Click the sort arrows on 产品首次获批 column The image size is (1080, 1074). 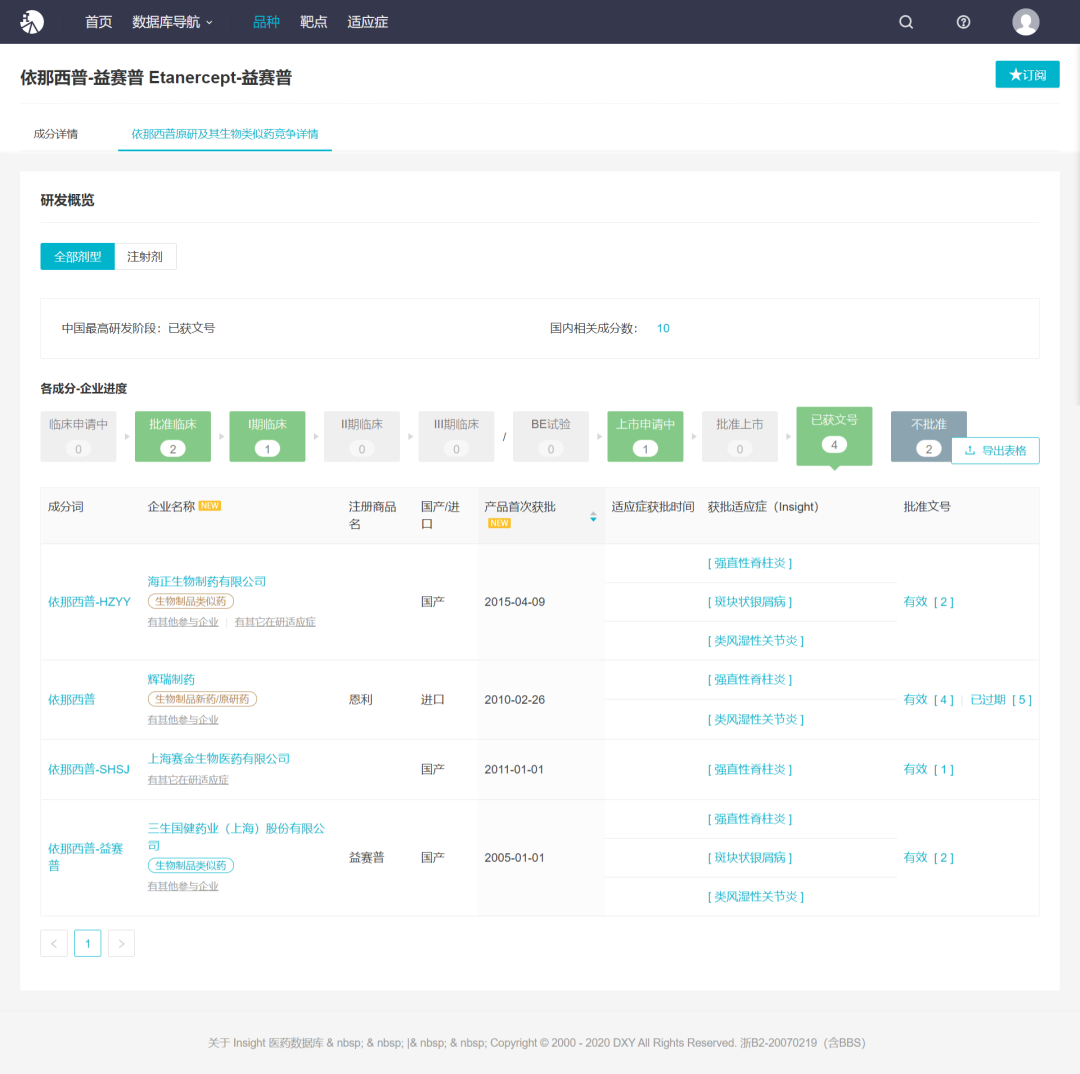pos(593,517)
